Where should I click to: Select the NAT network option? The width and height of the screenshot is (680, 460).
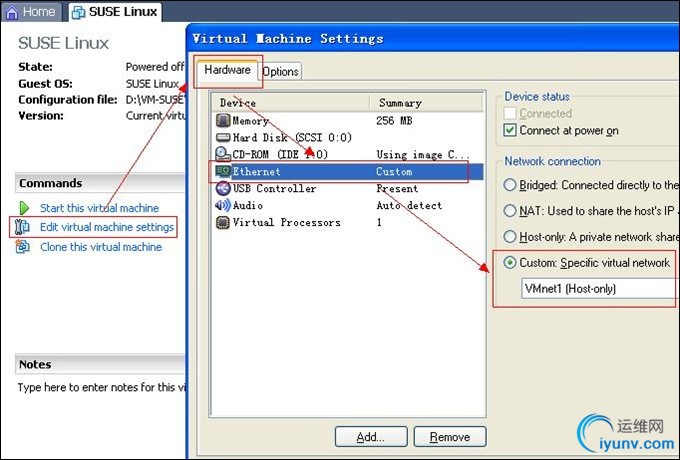tap(510, 211)
